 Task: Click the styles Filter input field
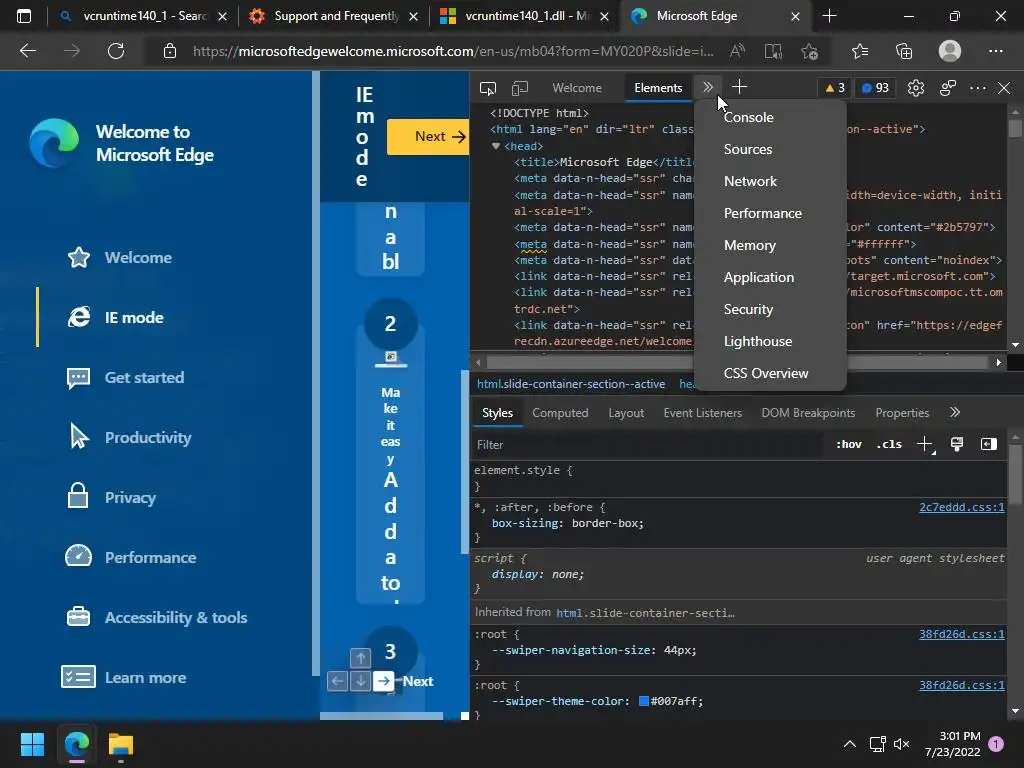point(647,445)
